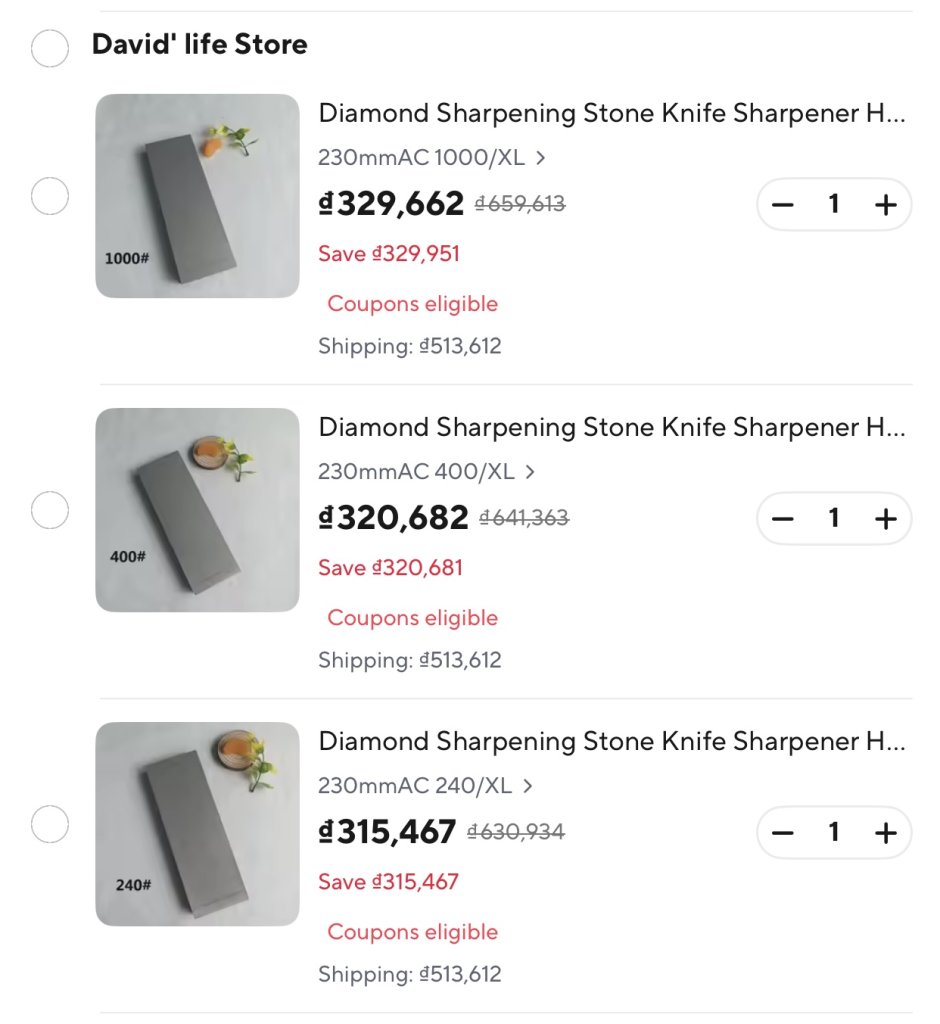Viewport: 940px width, 1024px height.
Task: Reduce quantity of 240/XL sharpening stone
Action: 782,833
